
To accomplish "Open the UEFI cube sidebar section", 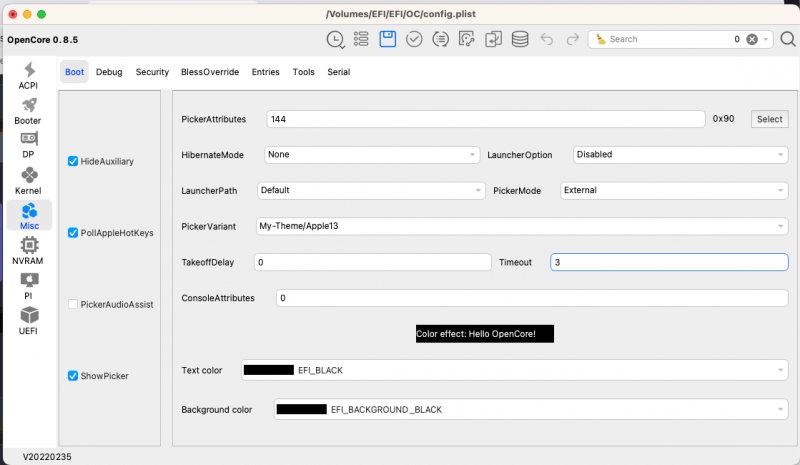I will tap(29, 320).
